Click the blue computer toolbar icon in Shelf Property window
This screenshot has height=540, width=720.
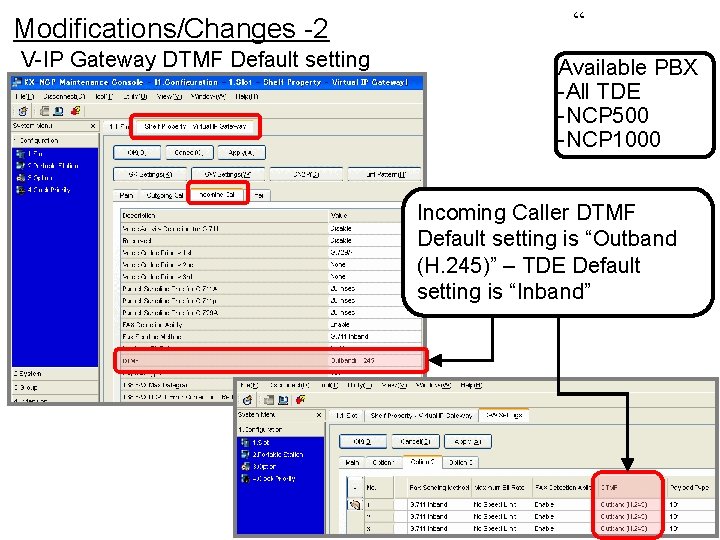(x=58, y=111)
